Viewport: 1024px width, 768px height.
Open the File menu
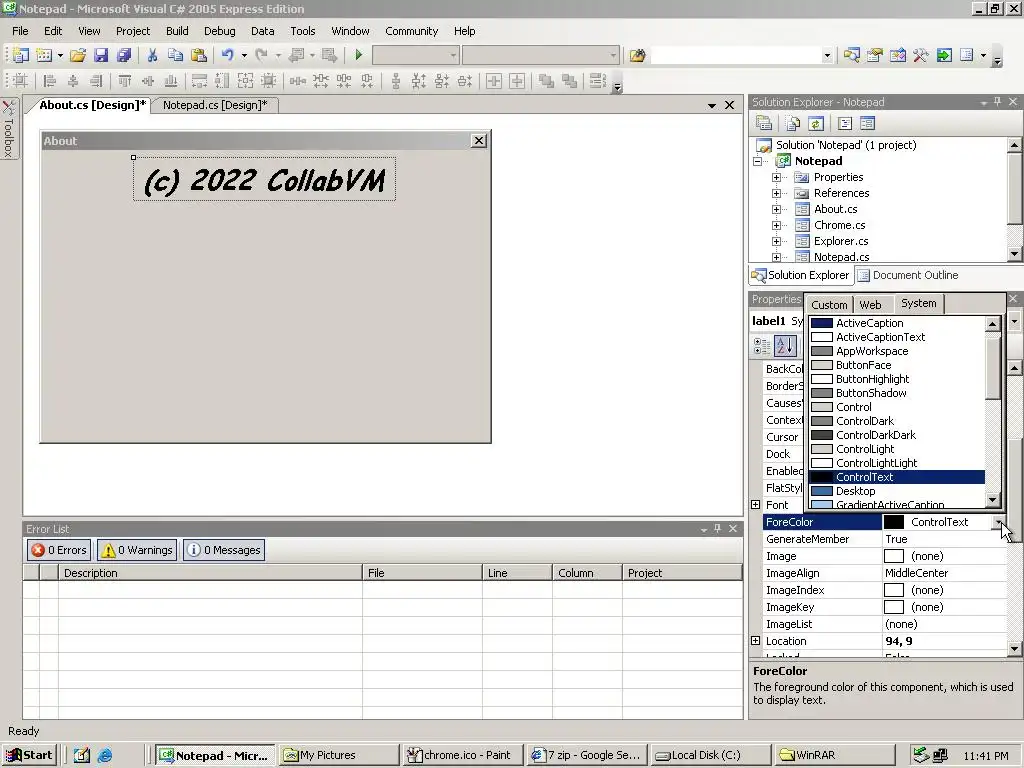pyautogui.click(x=20, y=31)
